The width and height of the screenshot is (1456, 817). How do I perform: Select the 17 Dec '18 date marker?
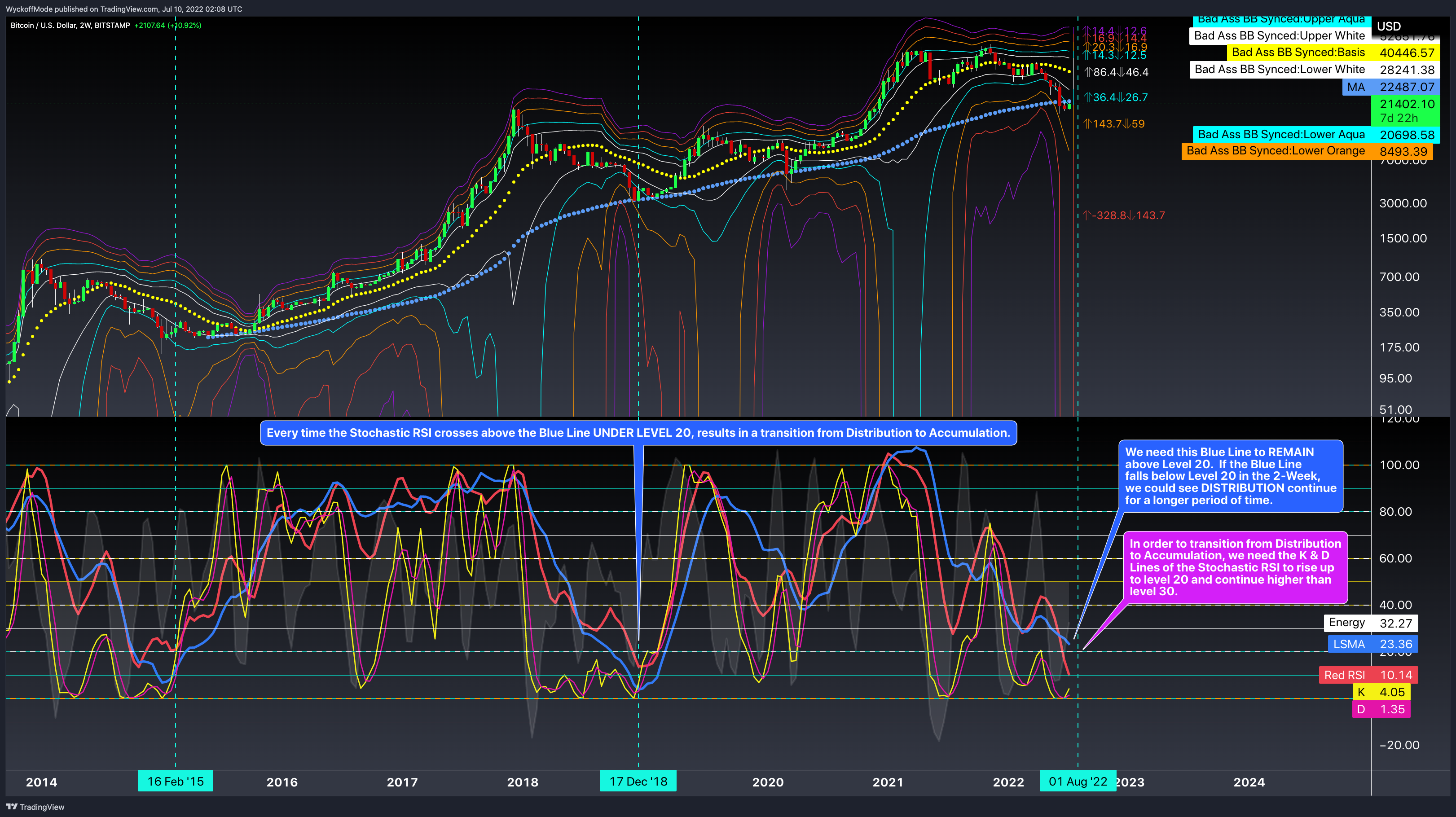tap(638, 782)
